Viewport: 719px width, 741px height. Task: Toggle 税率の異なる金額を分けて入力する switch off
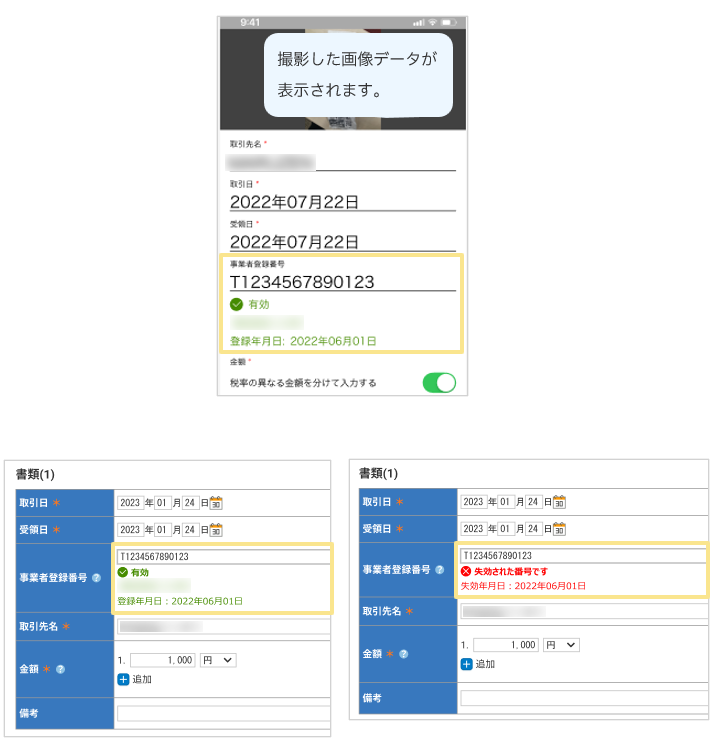pyautogui.click(x=439, y=383)
